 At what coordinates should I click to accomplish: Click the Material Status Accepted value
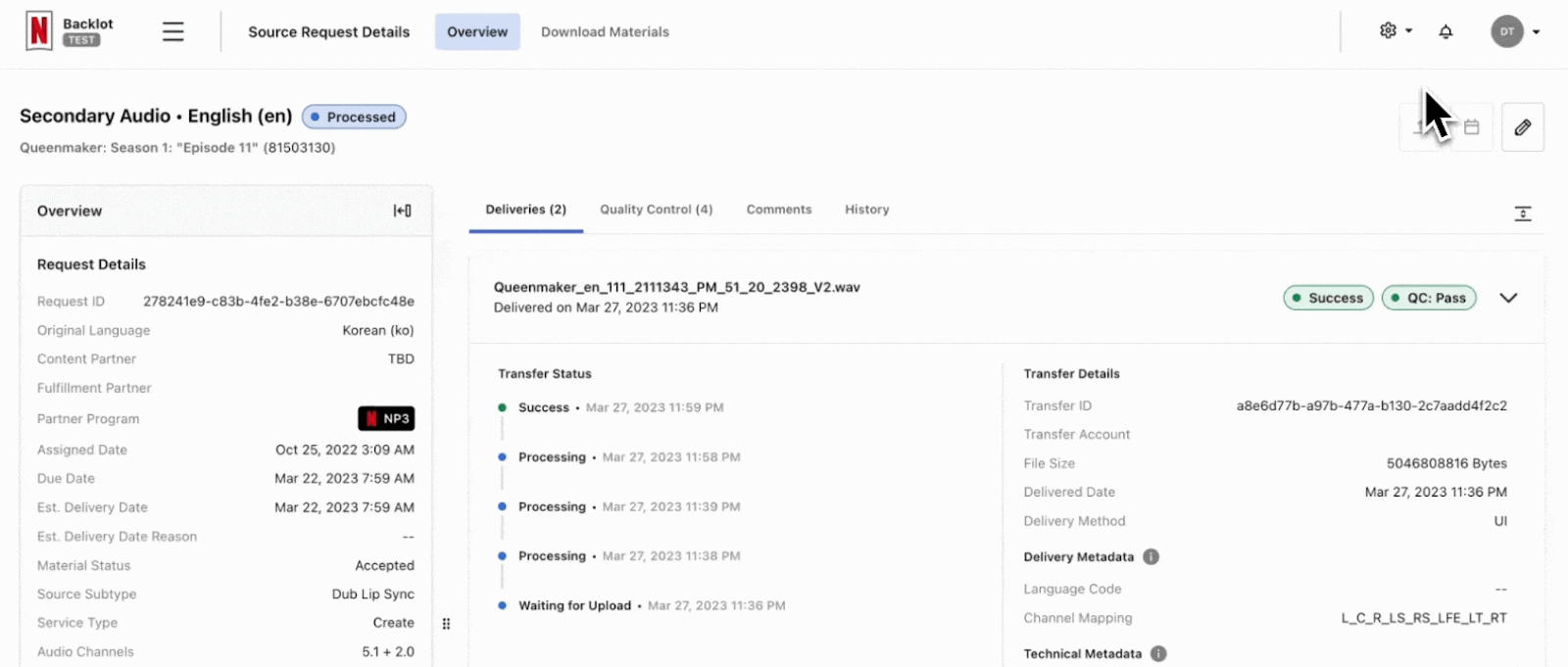click(x=384, y=565)
